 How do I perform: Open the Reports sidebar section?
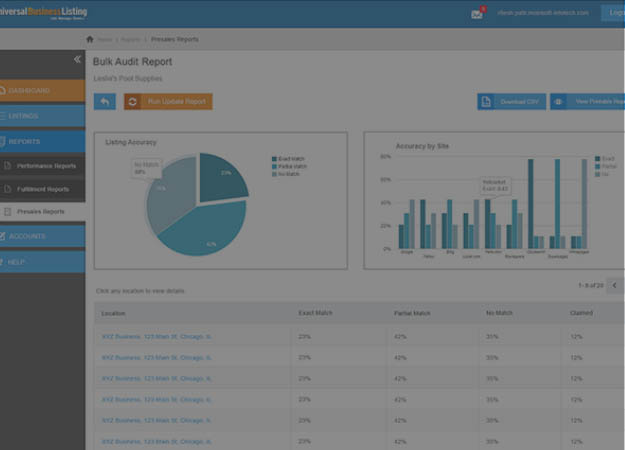[x=43, y=141]
